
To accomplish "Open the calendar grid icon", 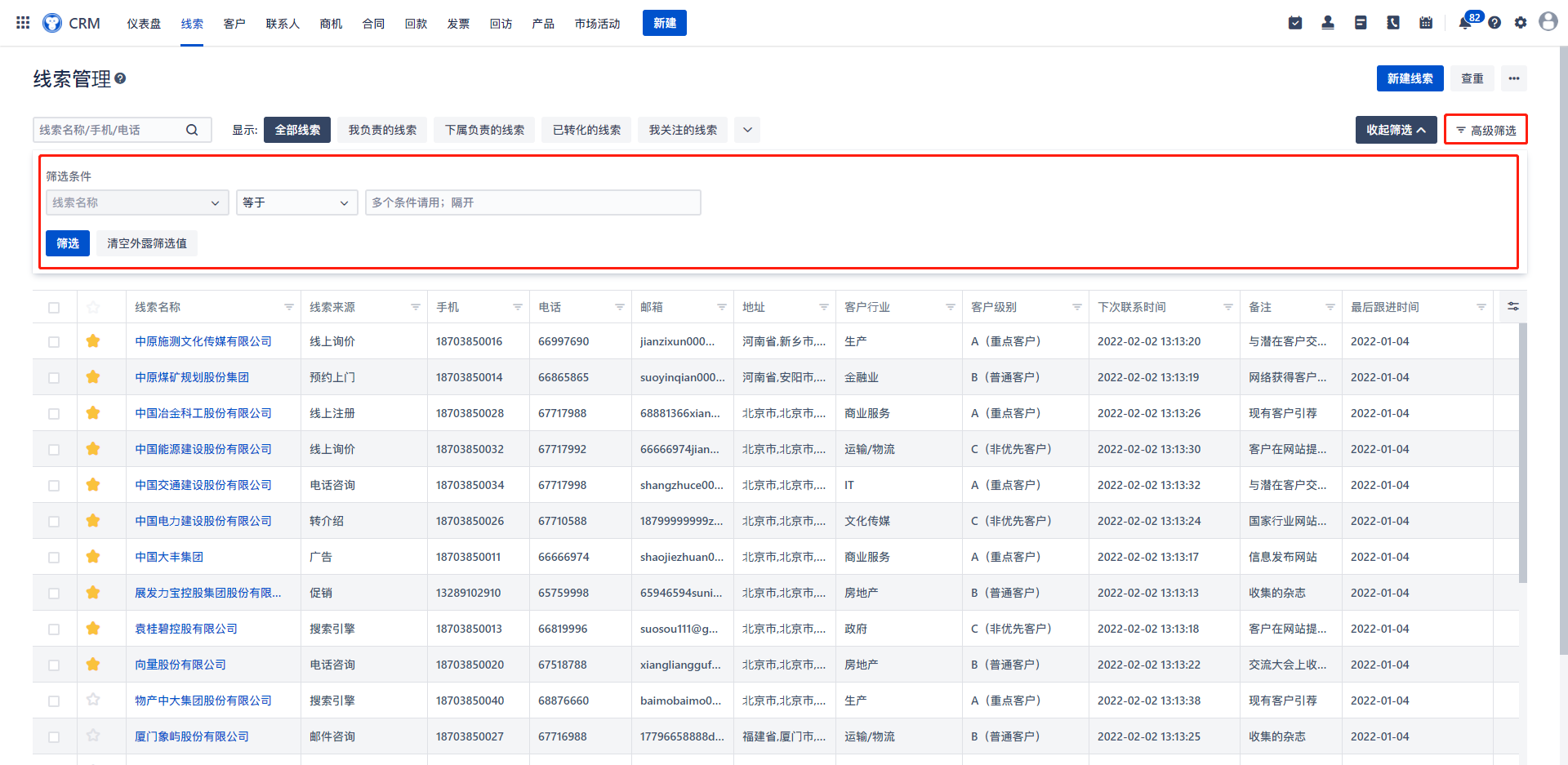I will [x=1426, y=23].
